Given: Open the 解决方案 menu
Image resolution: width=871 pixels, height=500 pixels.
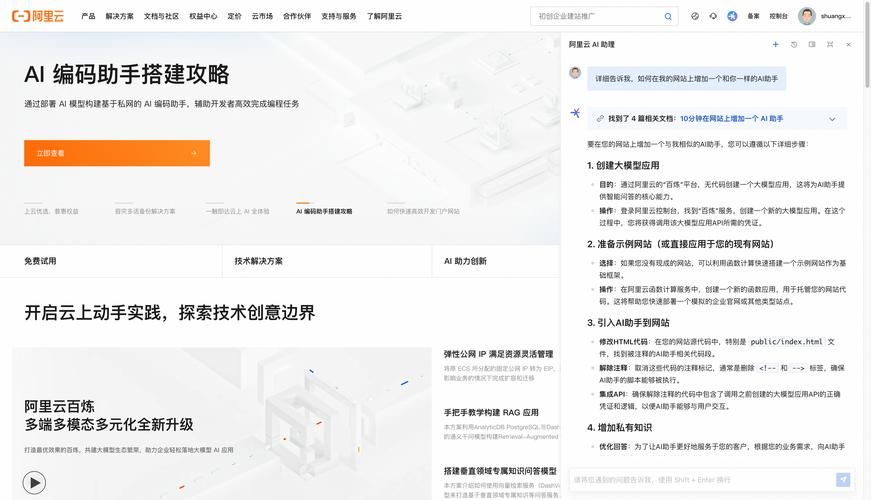Looking at the screenshot, I should coord(119,16).
